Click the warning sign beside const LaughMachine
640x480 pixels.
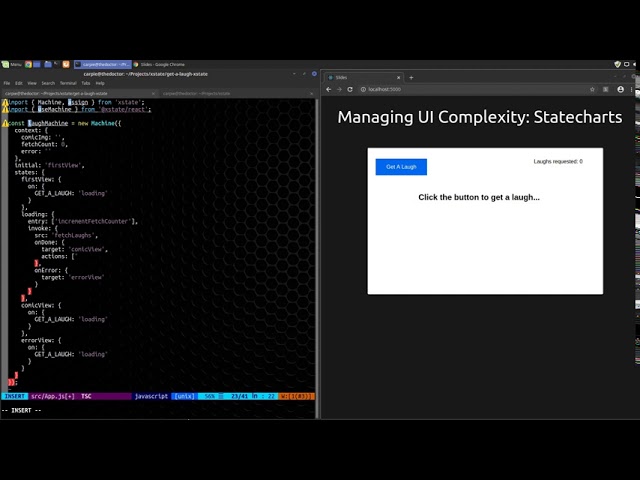point(5,123)
